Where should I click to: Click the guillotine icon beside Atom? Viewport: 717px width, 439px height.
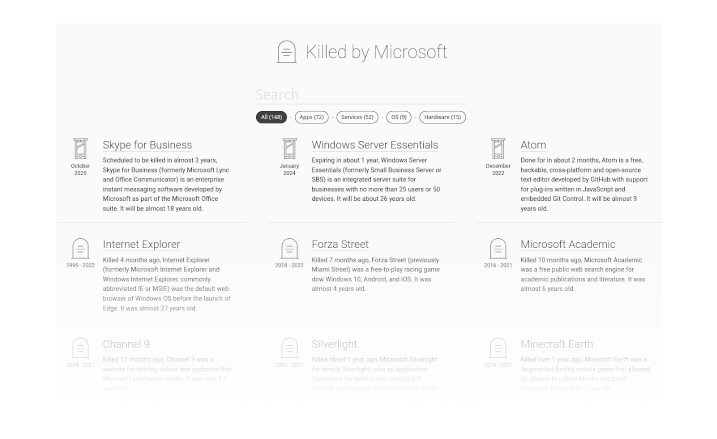(x=498, y=149)
